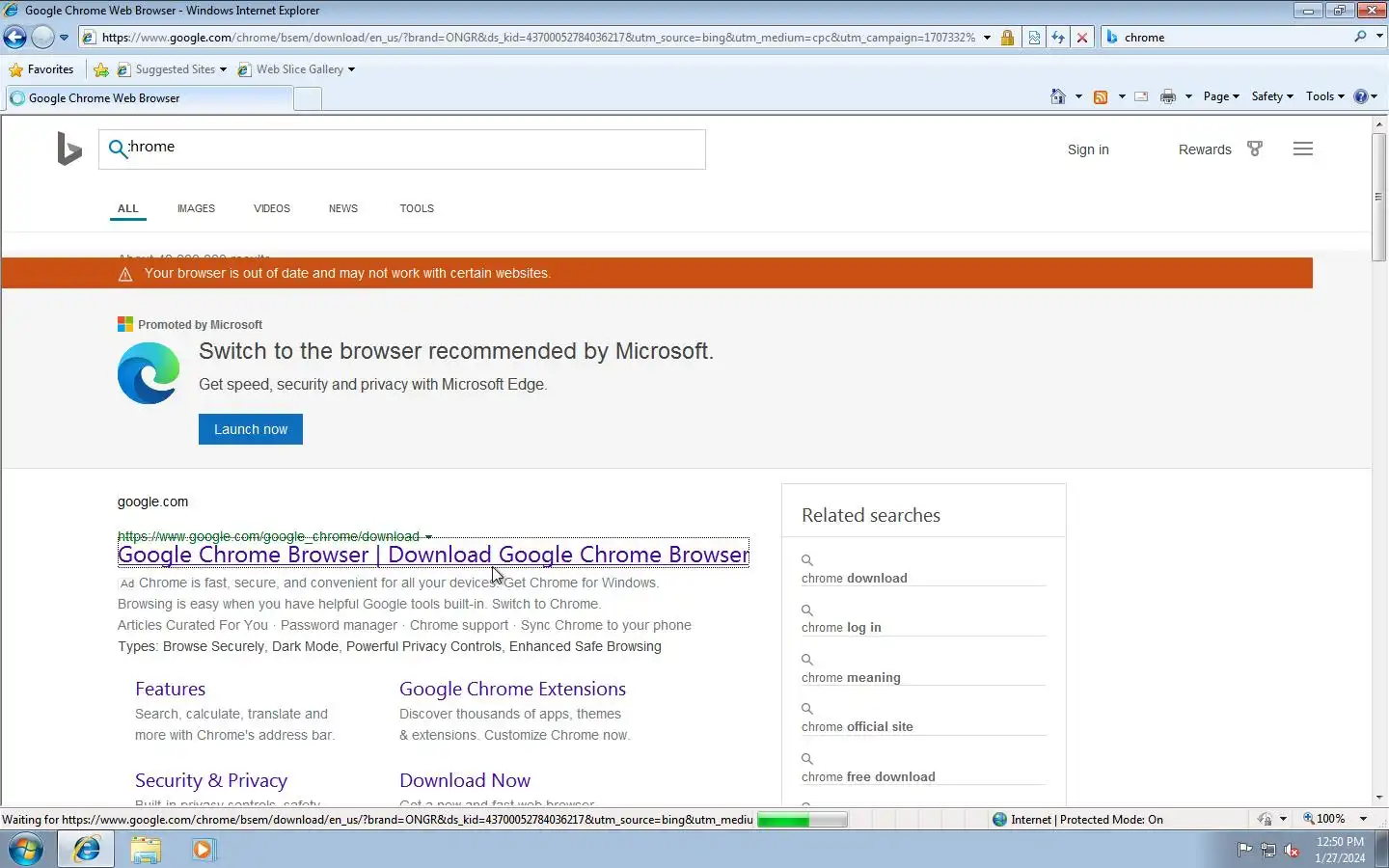Toggle Compatibility View icon in address bar
The image size is (1389, 868).
(x=1034, y=38)
